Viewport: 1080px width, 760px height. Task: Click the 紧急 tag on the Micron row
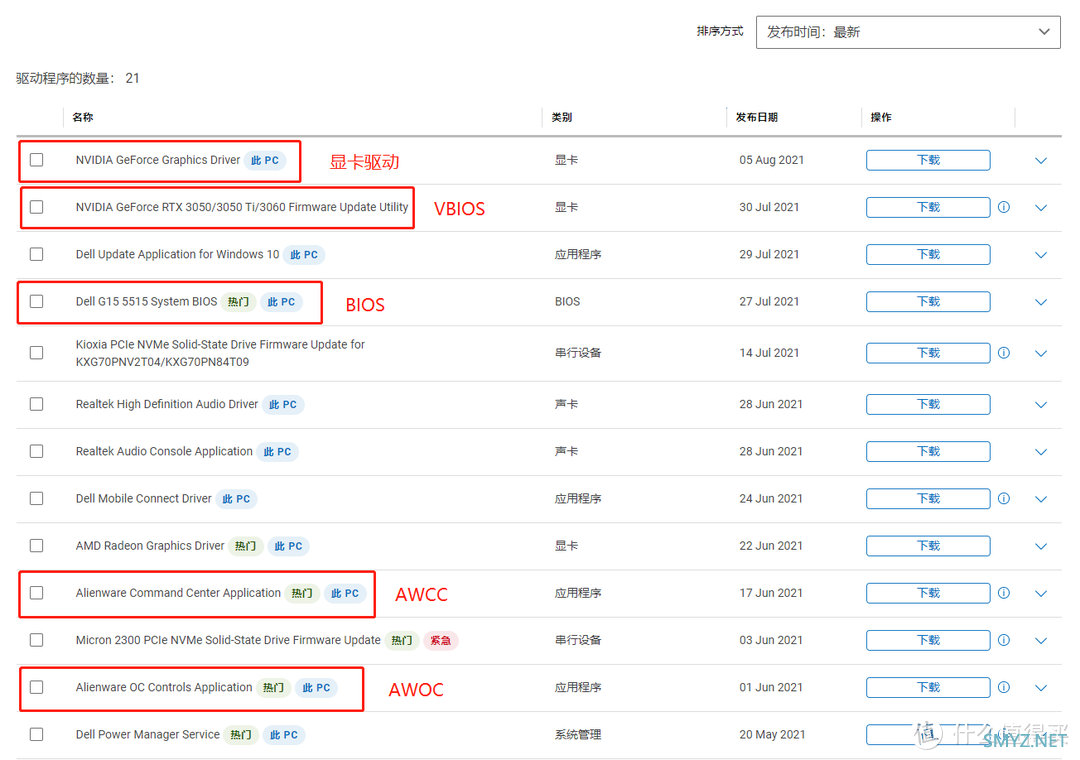tap(441, 640)
